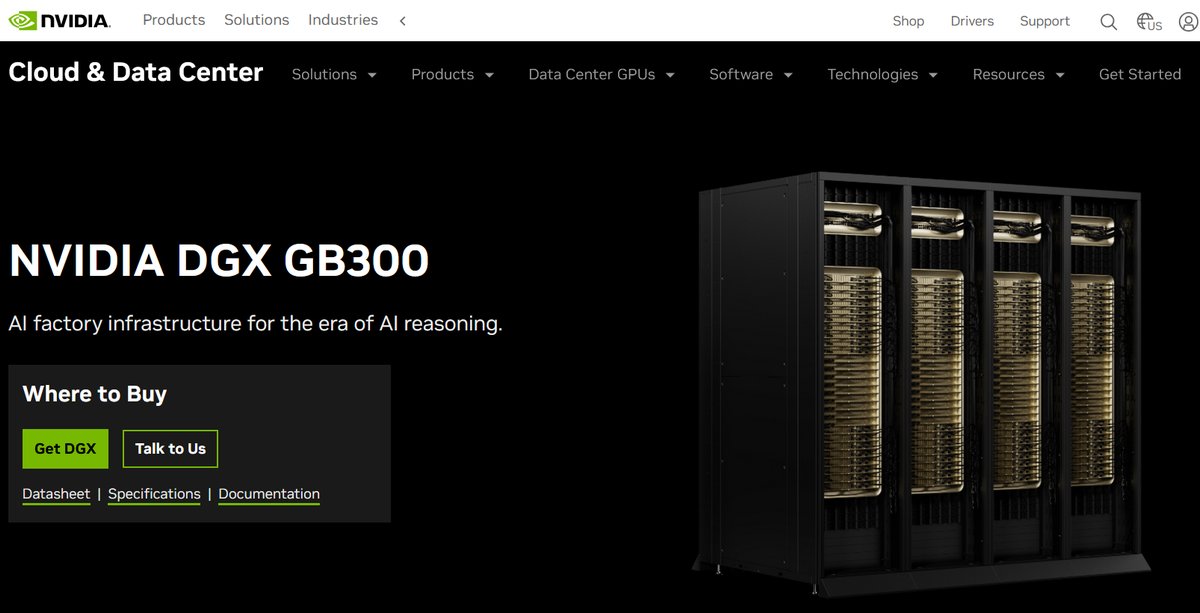Screen dimensions: 1200x613
Task: Open the search magnifier icon
Action: click(1108, 21)
